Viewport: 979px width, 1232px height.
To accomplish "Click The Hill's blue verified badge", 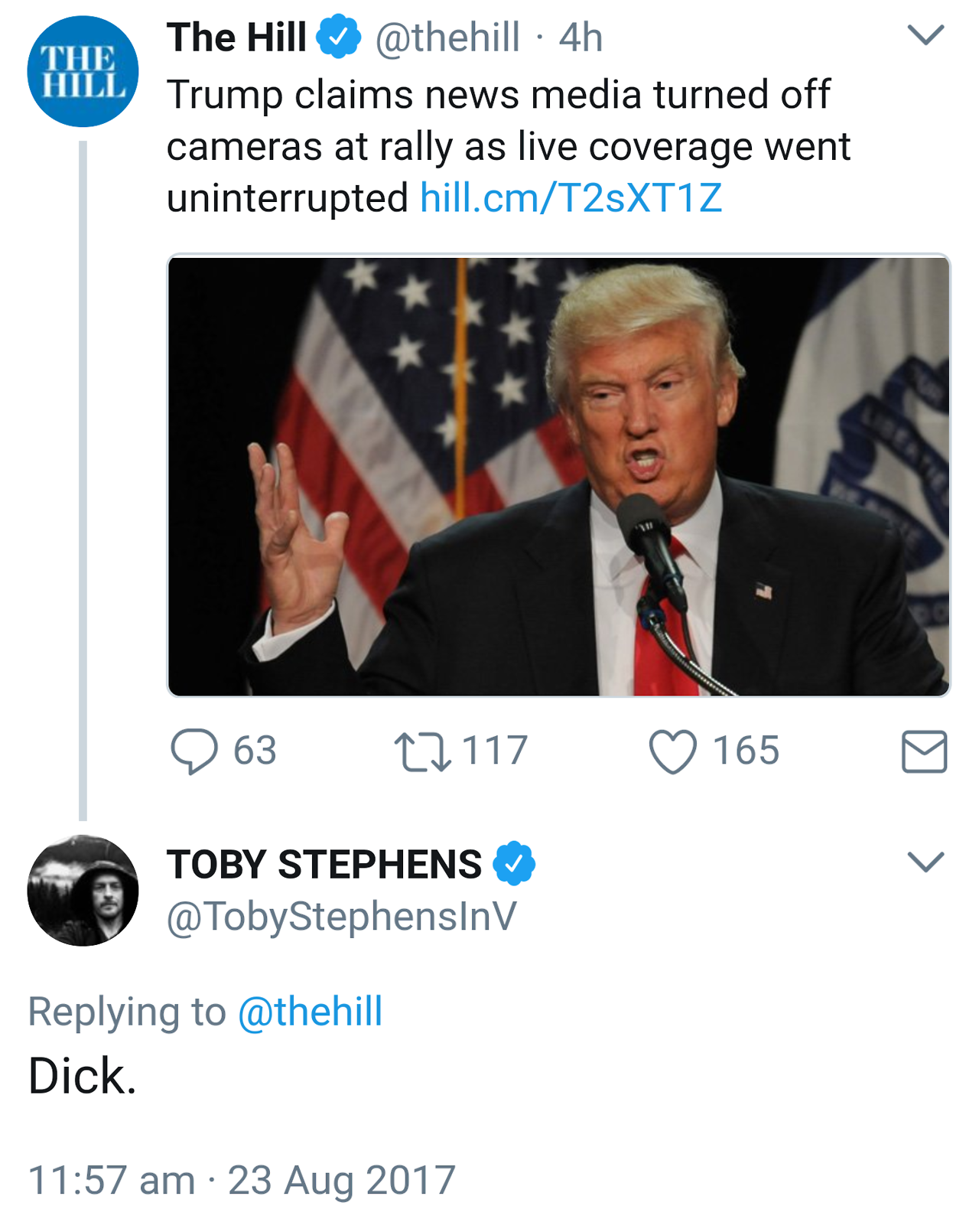I will [338, 37].
